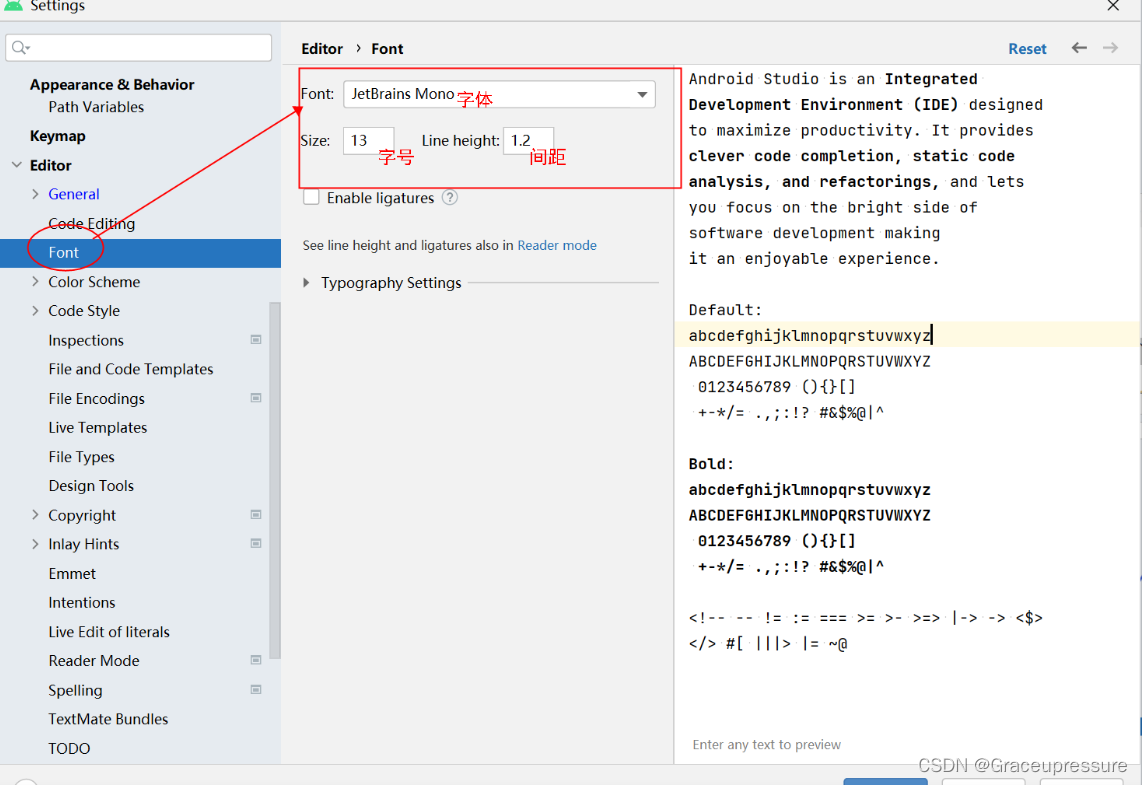
Task: Enable the ligatures checkbox
Action: [x=311, y=197]
